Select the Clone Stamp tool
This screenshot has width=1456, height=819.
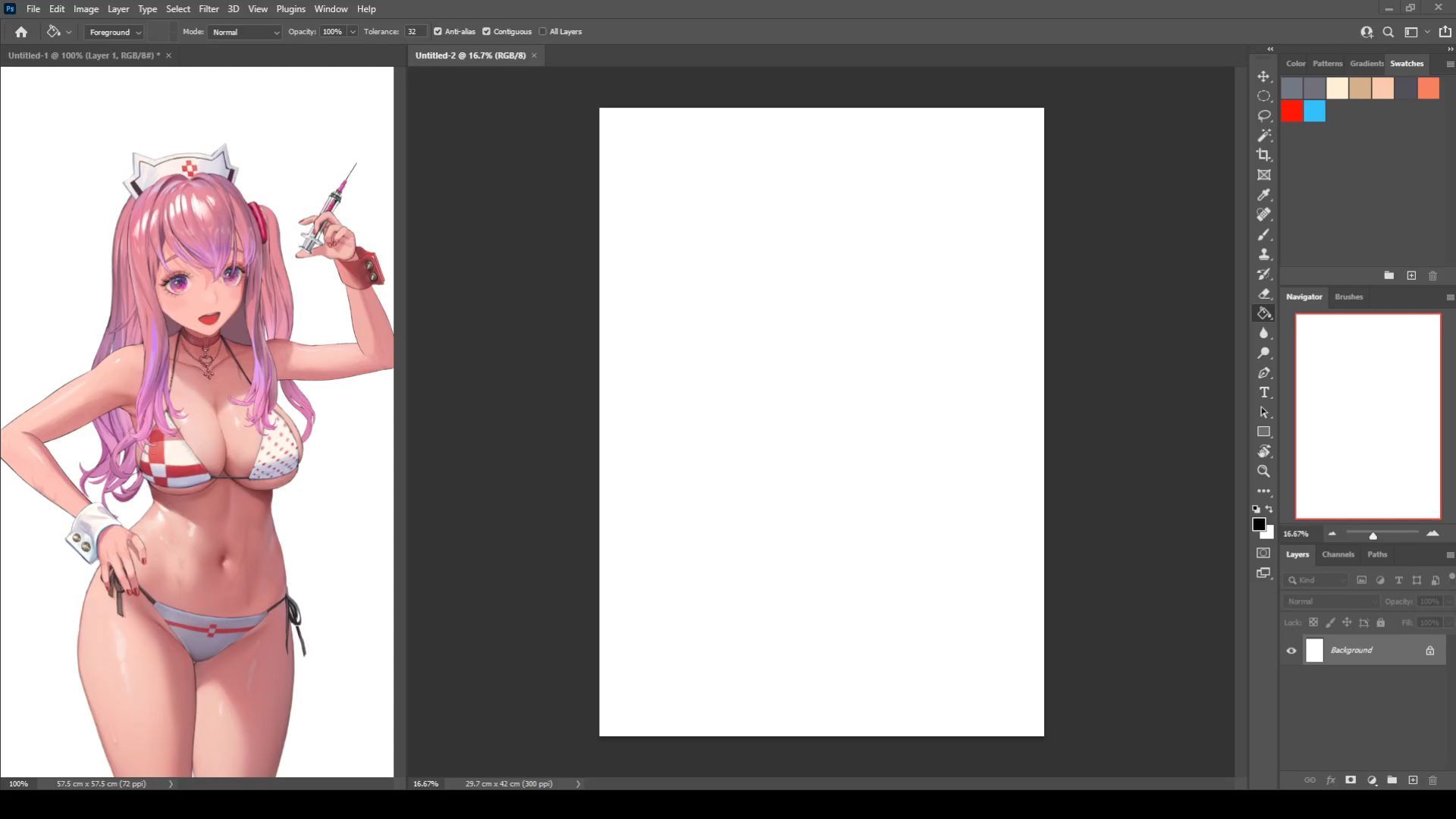click(1263, 255)
